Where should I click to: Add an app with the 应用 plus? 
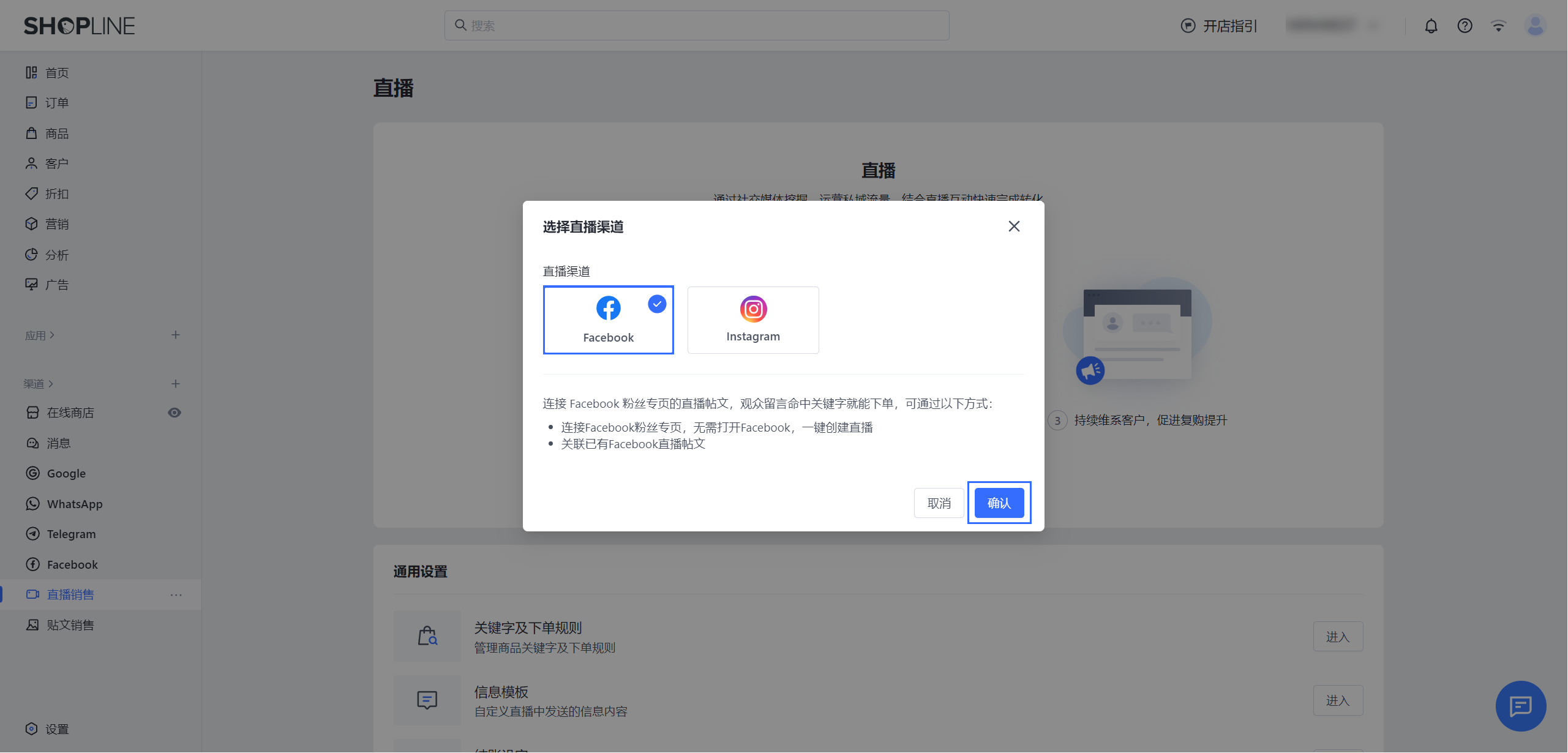pyautogui.click(x=176, y=335)
